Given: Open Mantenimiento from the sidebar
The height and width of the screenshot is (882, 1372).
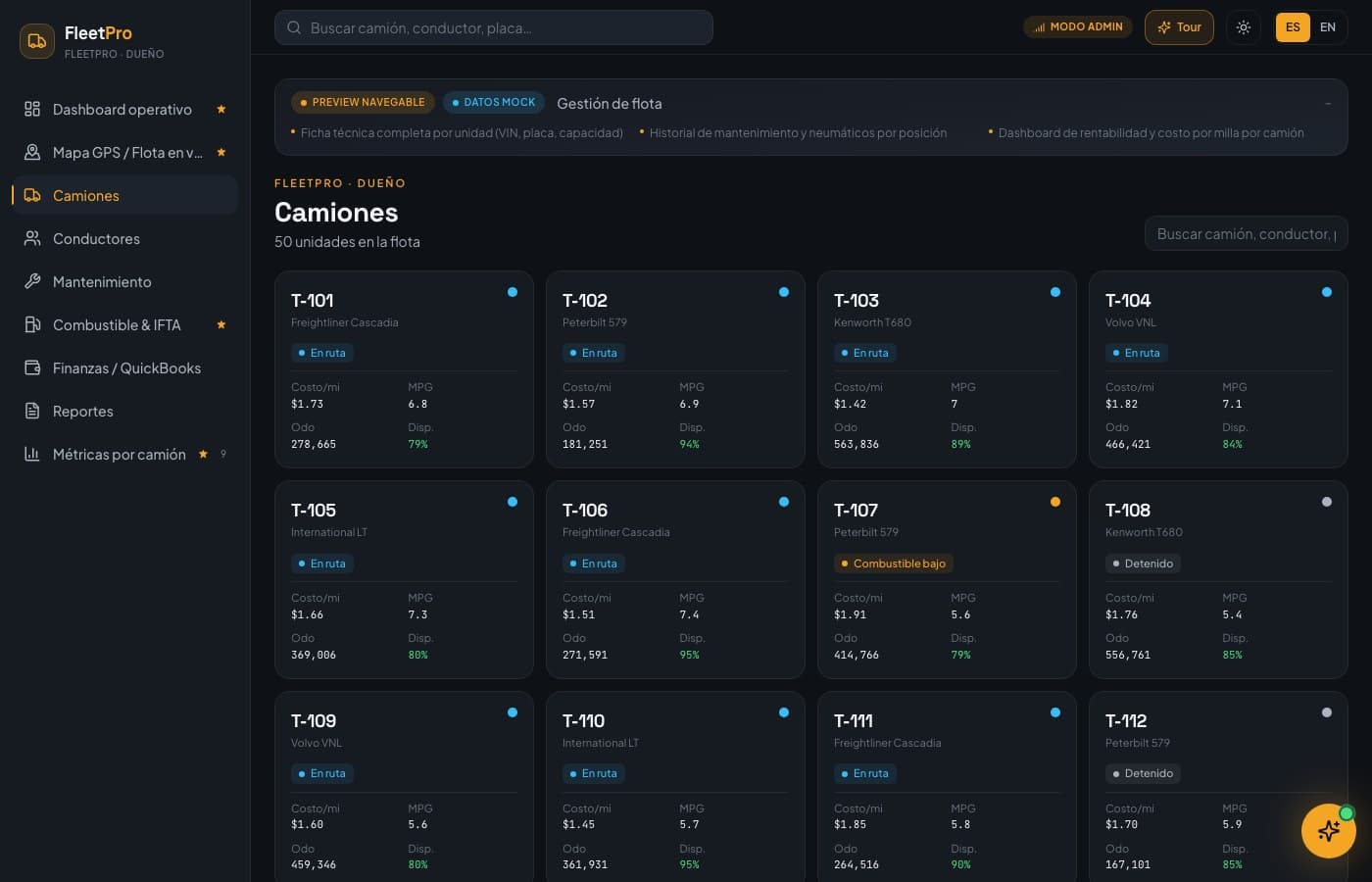Looking at the screenshot, I should pos(124,281).
